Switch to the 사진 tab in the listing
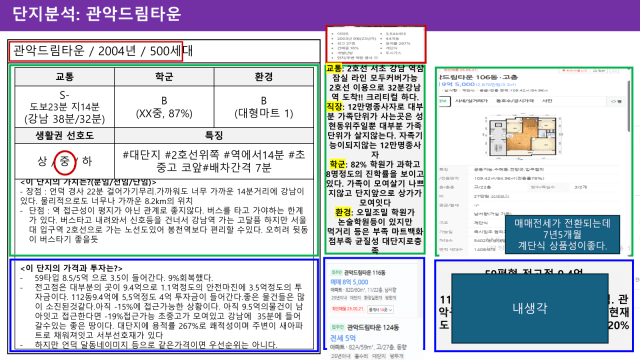This screenshot has height=360, width=640. pyautogui.click(x=547, y=101)
